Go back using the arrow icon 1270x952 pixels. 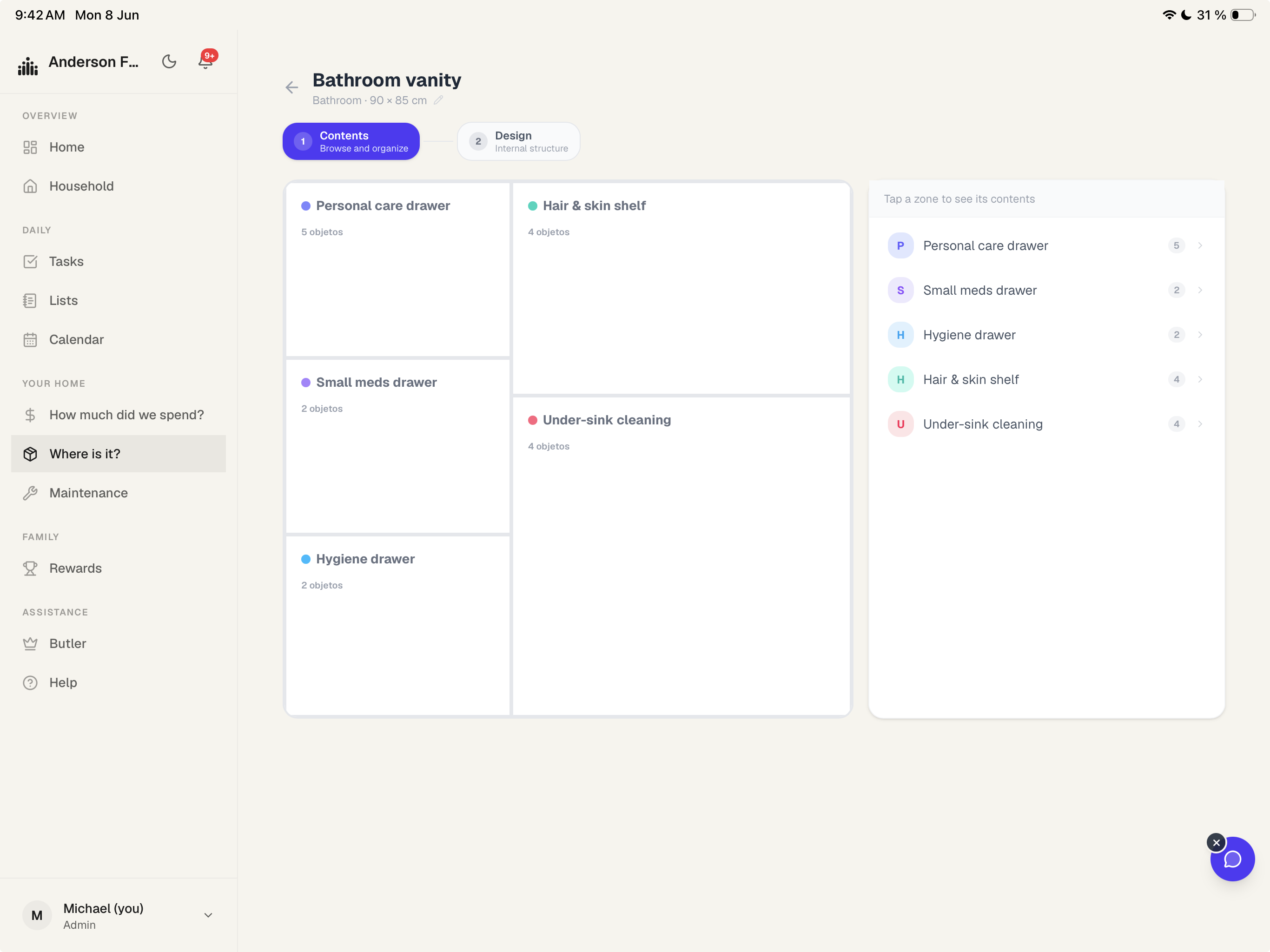coord(291,87)
